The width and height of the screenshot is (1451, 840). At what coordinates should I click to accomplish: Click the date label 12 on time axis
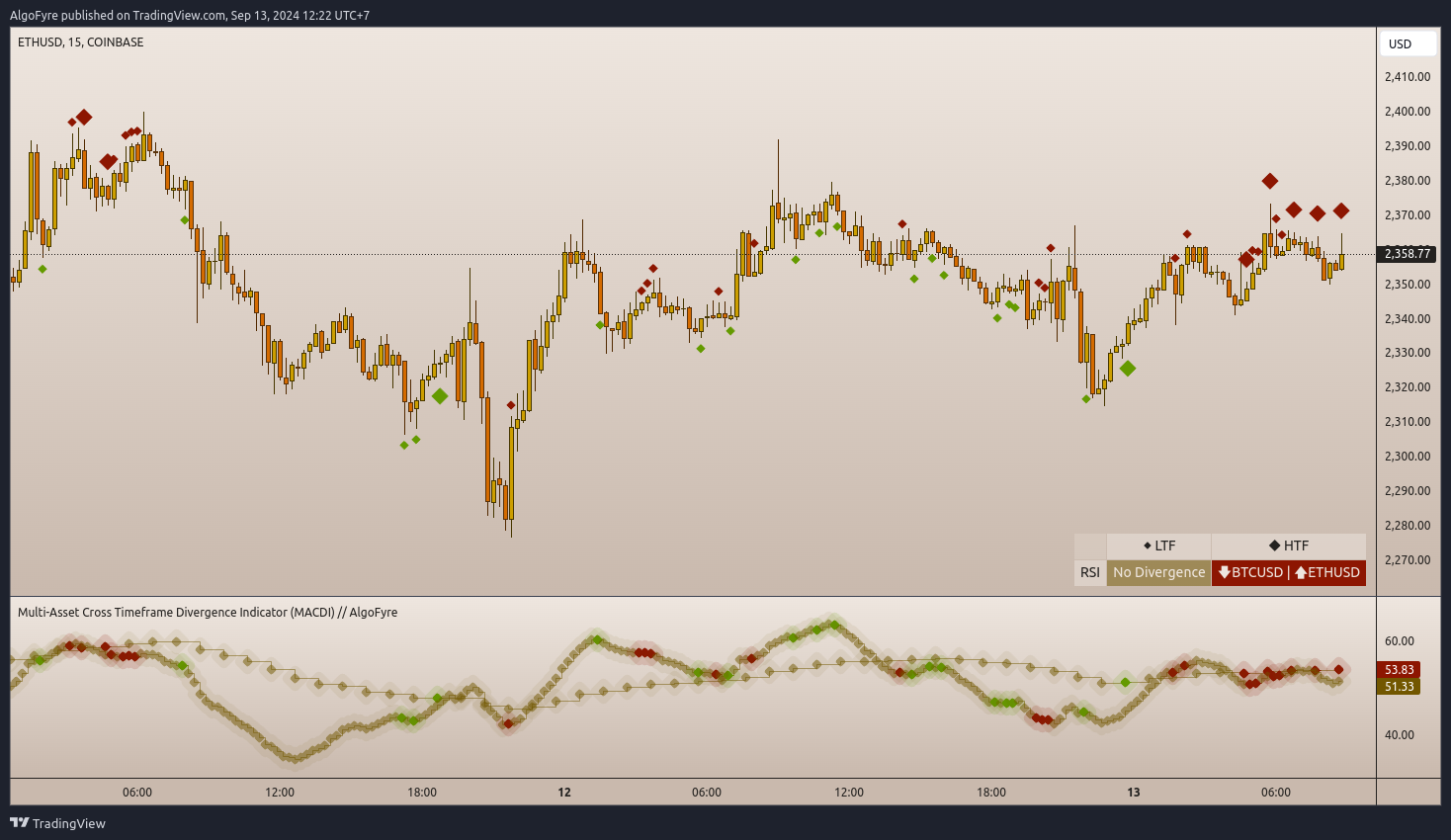click(x=564, y=793)
